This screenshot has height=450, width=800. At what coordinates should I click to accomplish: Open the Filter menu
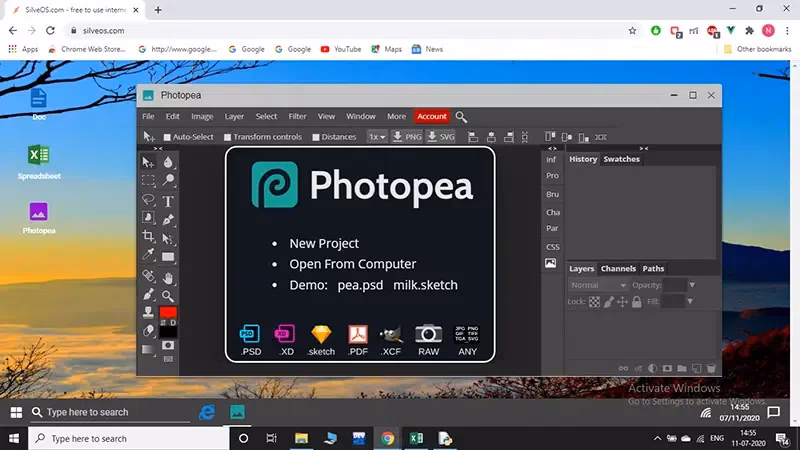297,117
